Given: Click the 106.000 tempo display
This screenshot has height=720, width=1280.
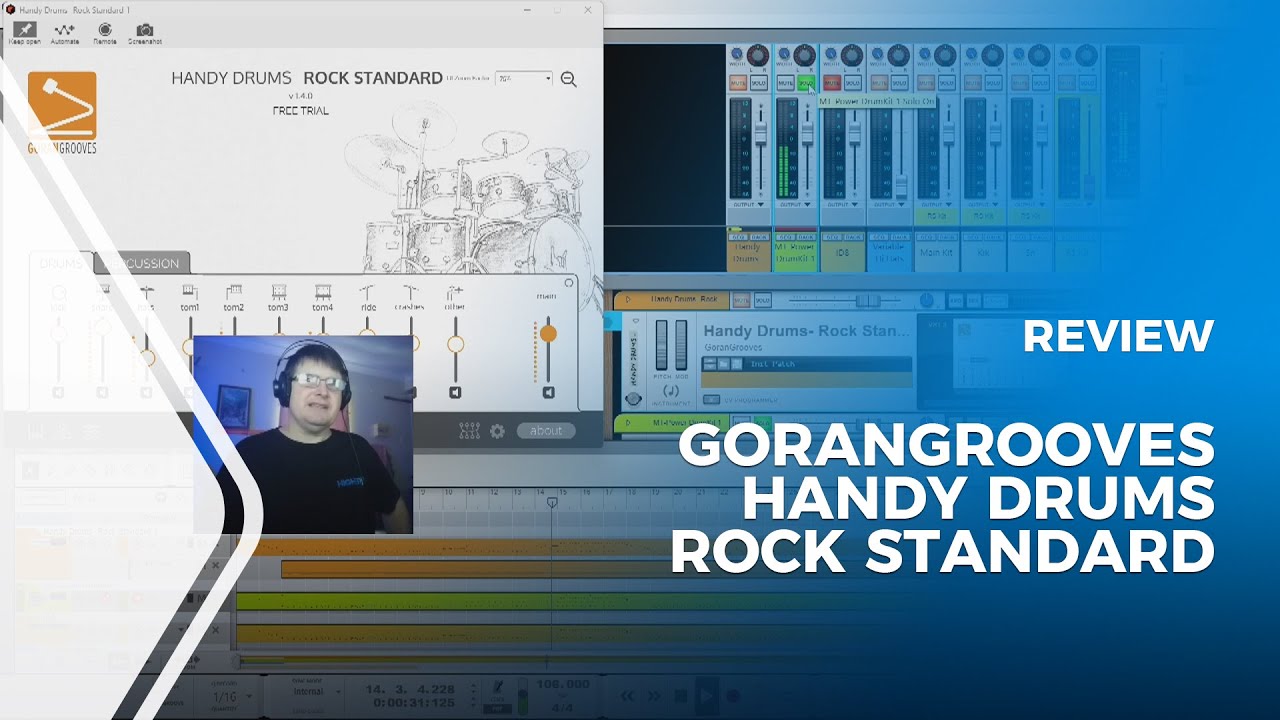Looking at the screenshot, I should (x=563, y=685).
